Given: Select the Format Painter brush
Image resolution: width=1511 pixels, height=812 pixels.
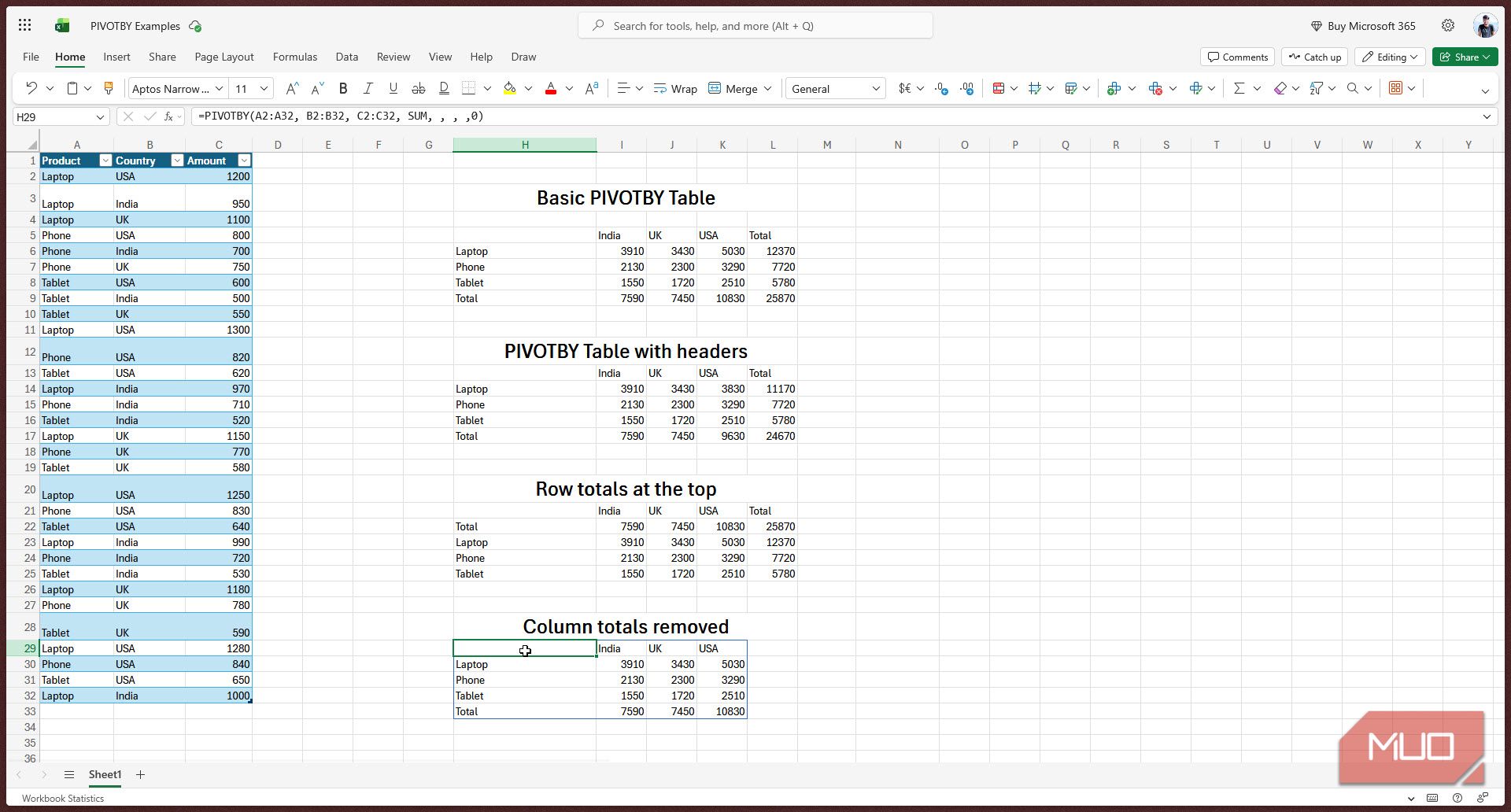Looking at the screenshot, I should click(109, 88).
